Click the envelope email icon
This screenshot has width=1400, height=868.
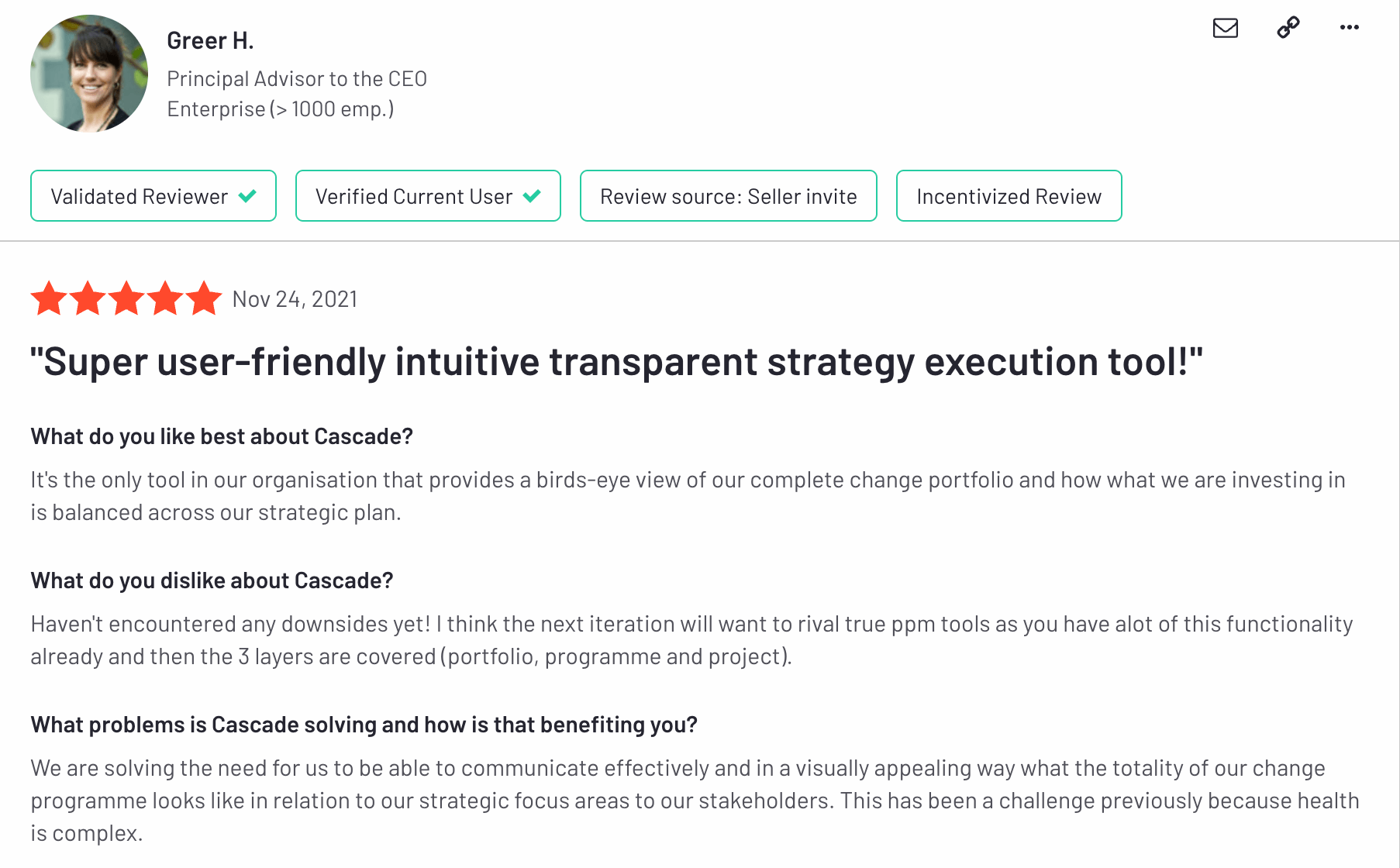coord(1225,28)
